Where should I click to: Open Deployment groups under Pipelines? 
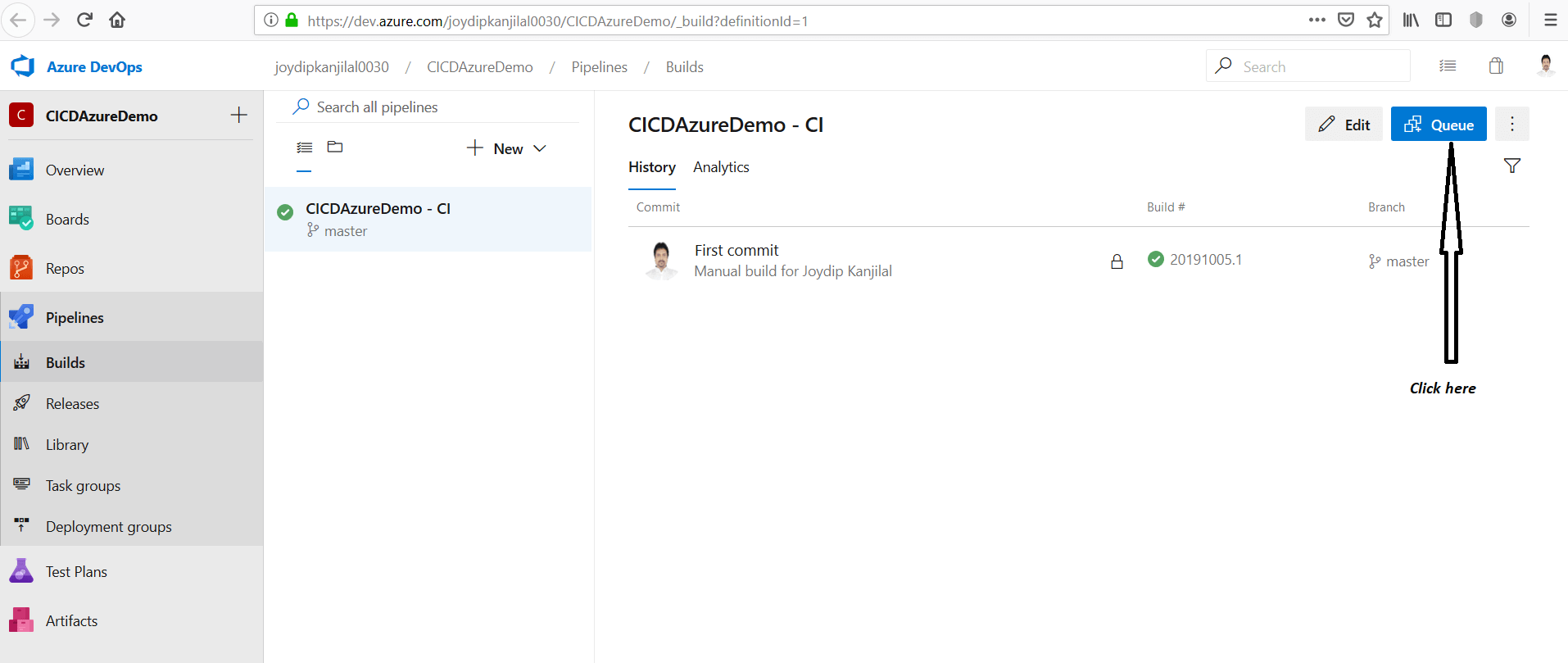[x=131, y=526]
